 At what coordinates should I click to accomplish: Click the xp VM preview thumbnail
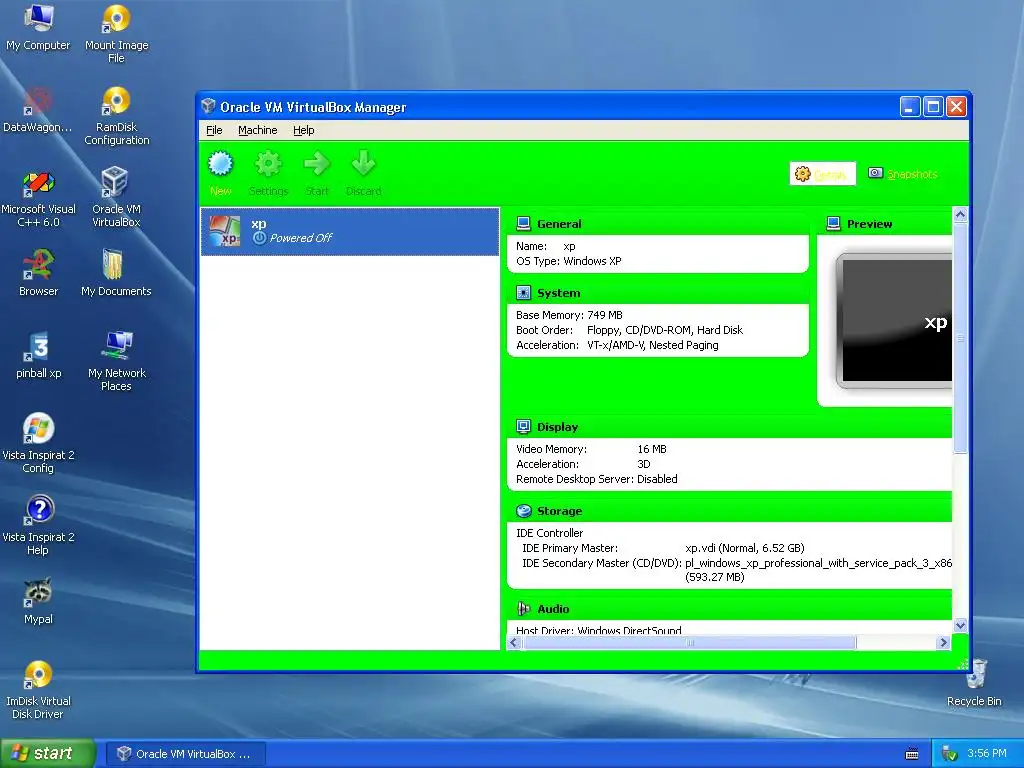point(893,321)
